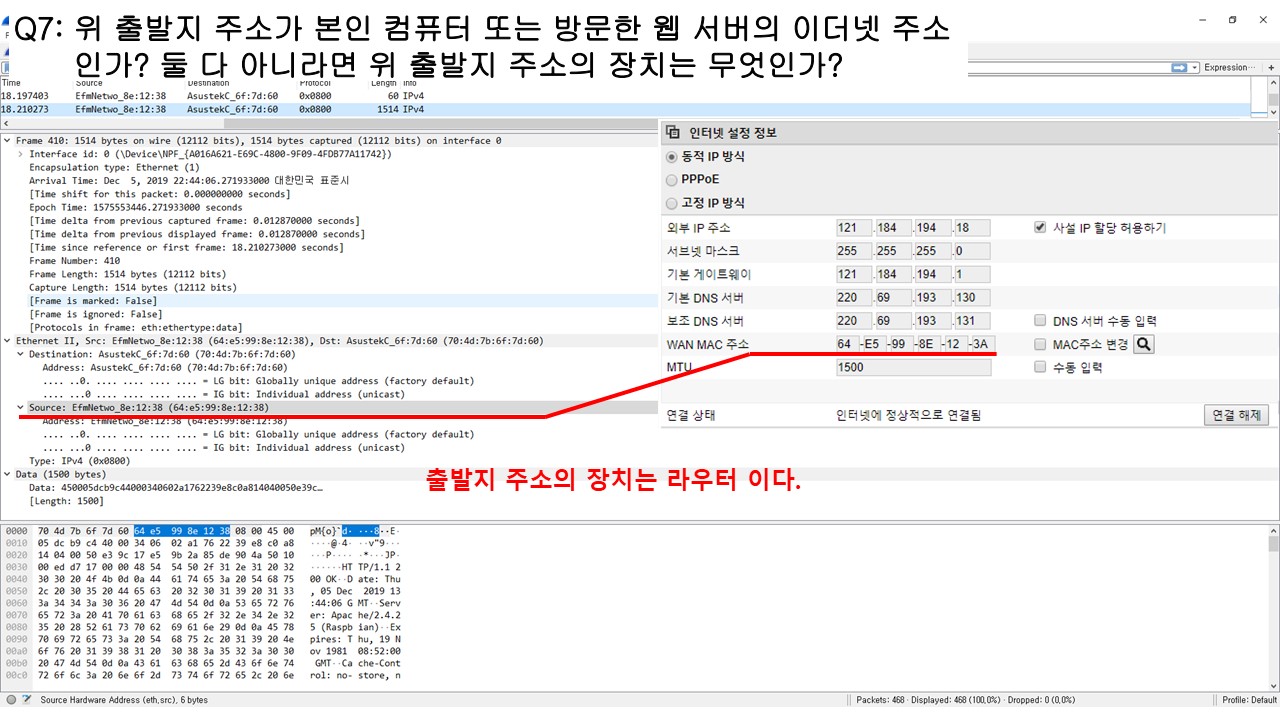Screen dimensions: 1280x720
Task: Click the Frame Length: 1514 bytes line
Action: point(127,274)
